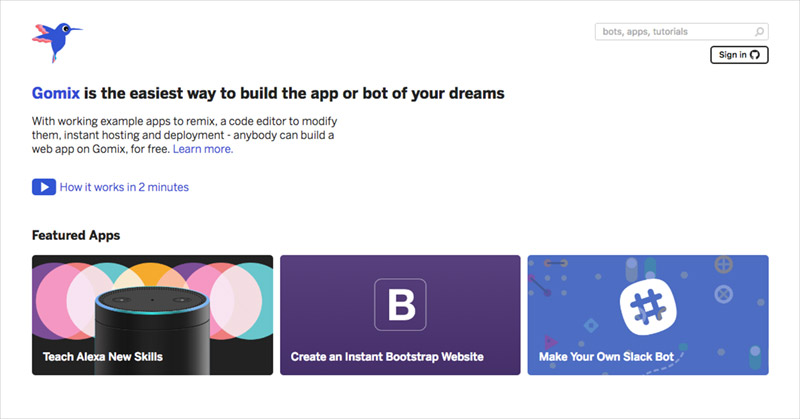Click the Gomix hummingbird logo
Image resolution: width=800 pixels, height=419 pixels.
coord(57,42)
